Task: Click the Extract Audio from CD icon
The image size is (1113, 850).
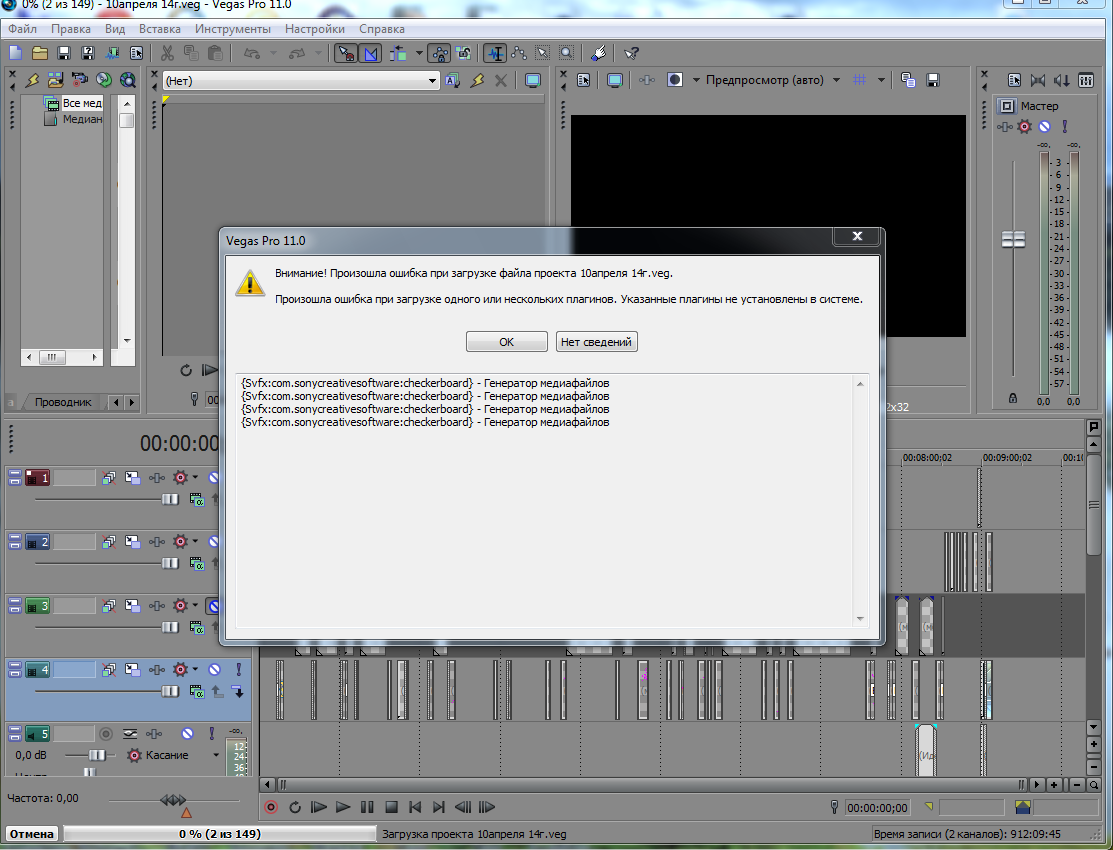Action: [x=104, y=80]
